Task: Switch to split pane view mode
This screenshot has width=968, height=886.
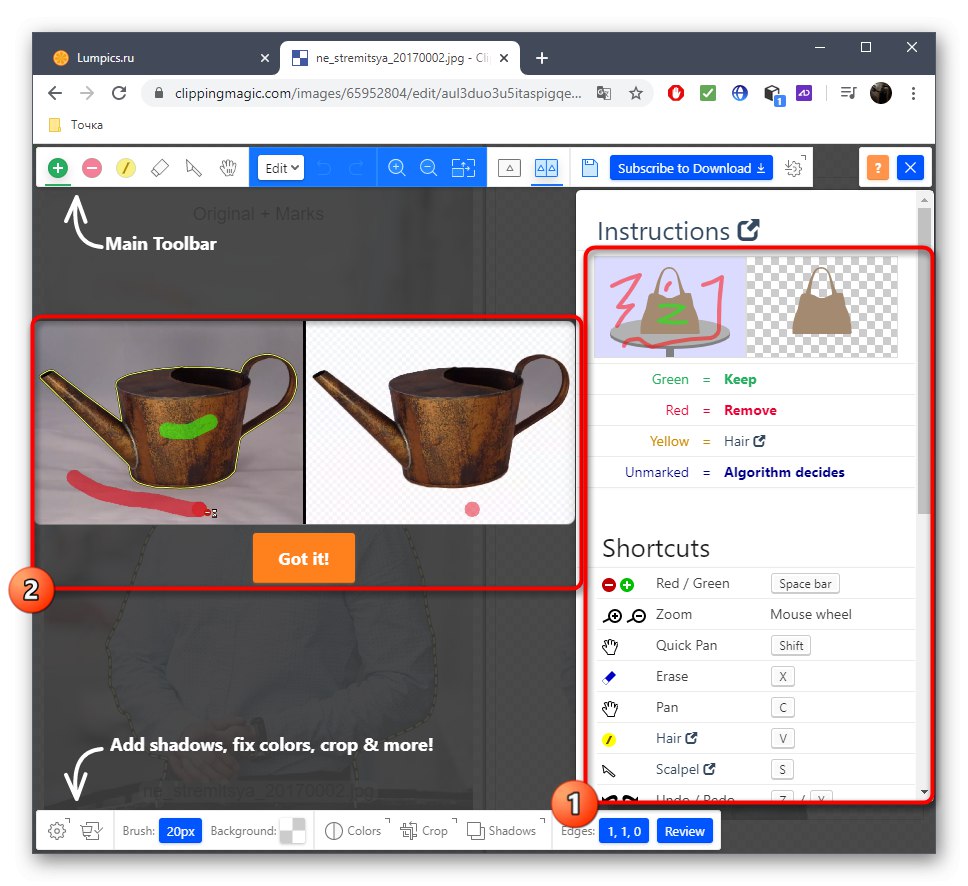Action: click(546, 168)
